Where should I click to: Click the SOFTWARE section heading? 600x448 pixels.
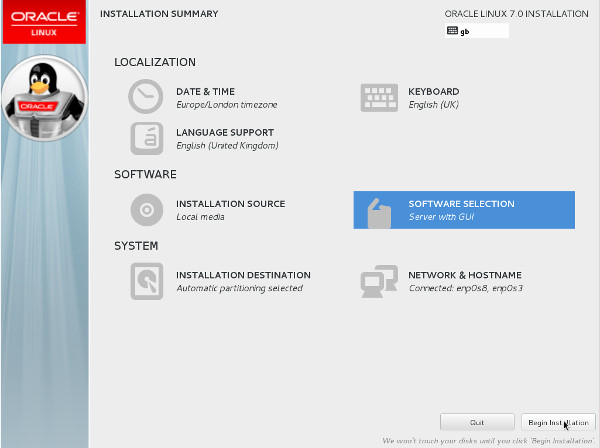pyautogui.click(x=145, y=174)
